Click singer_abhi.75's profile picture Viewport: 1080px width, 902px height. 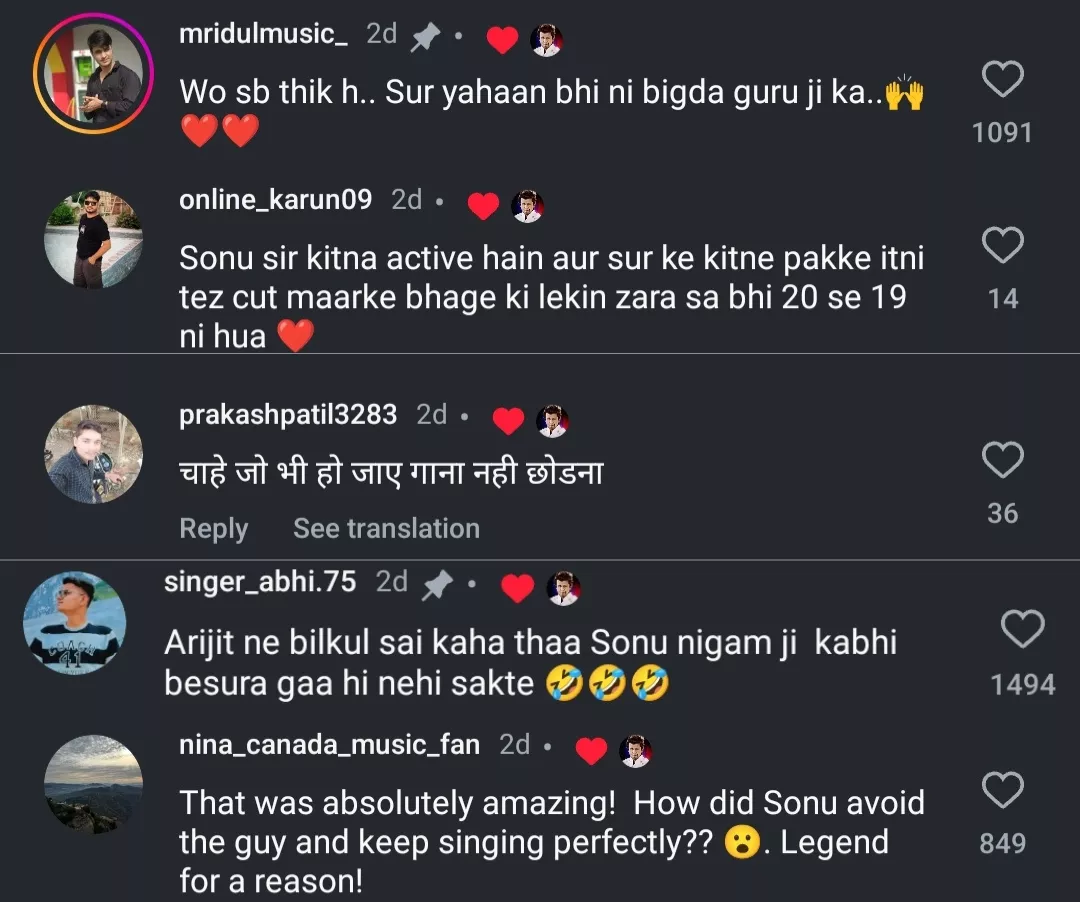pyautogui.click(x=74, y=621)
